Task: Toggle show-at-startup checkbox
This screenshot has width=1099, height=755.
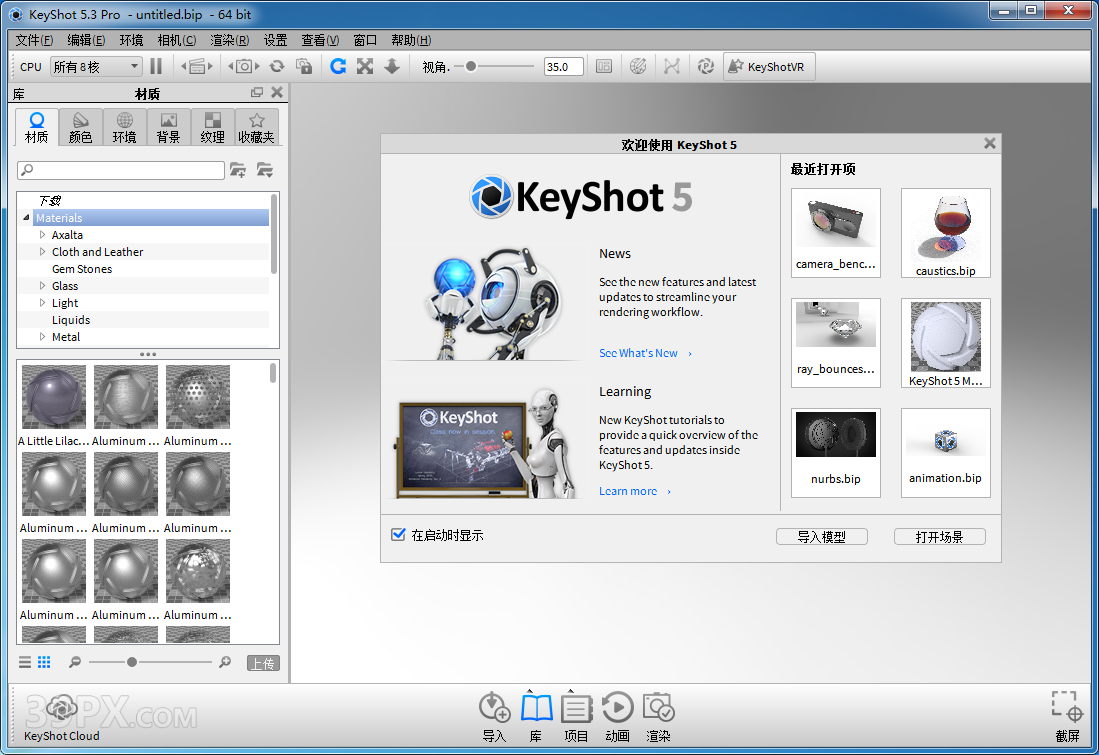Action: point(398,535)
